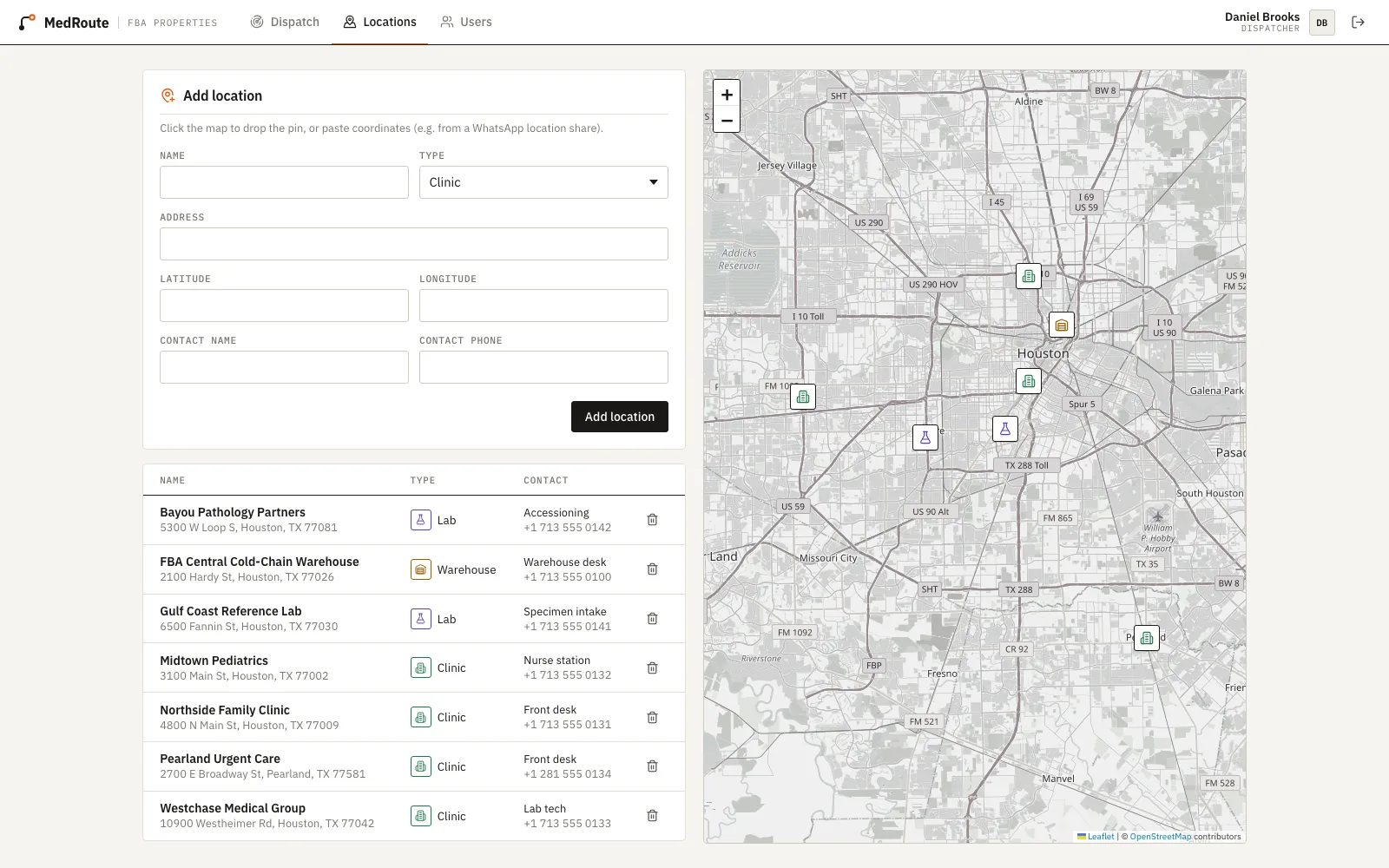This screenshot has width=1389, height=868.
Task: Select the lab marker above TX 288 Toll
Action: [x=1005, y=429]
